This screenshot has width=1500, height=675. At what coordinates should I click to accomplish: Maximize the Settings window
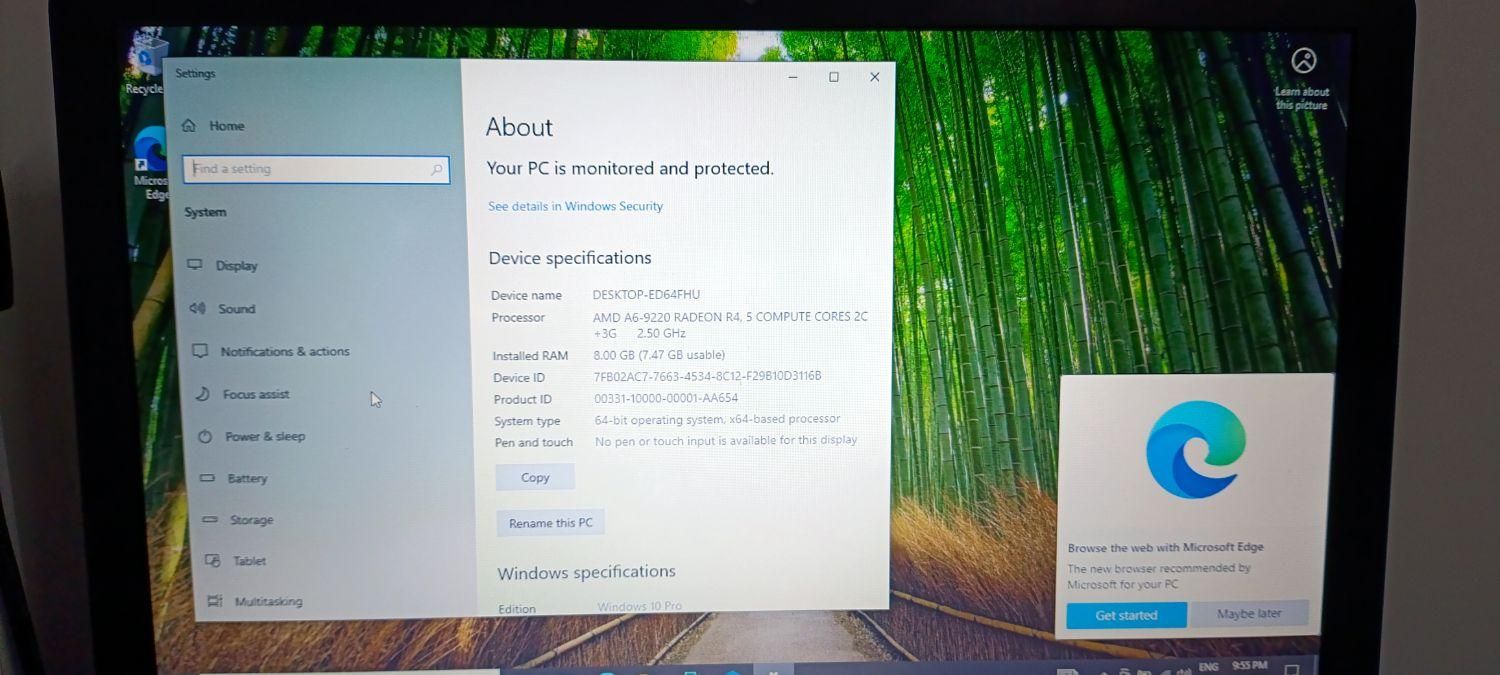click(x=834, y=77)
